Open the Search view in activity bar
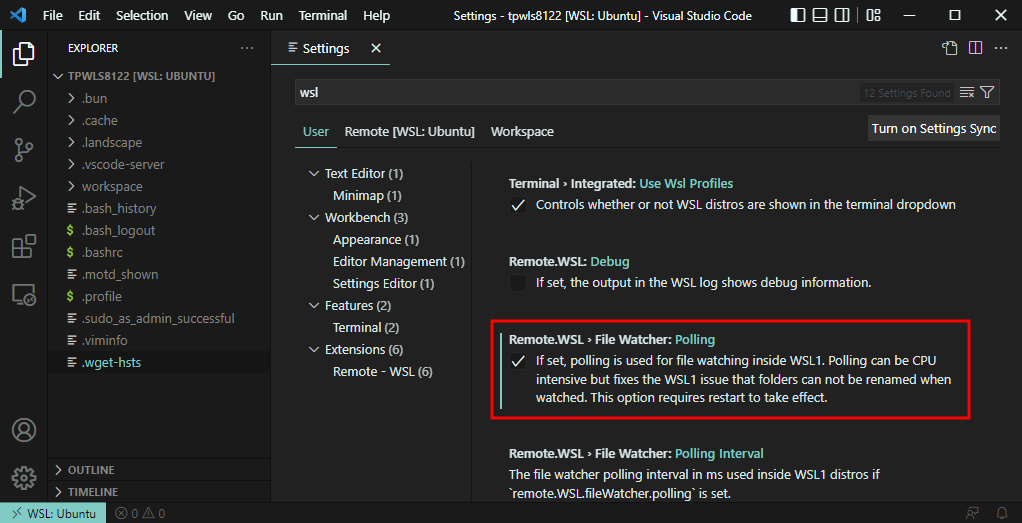The image size is (1022, 523). [x=23, y=102]
